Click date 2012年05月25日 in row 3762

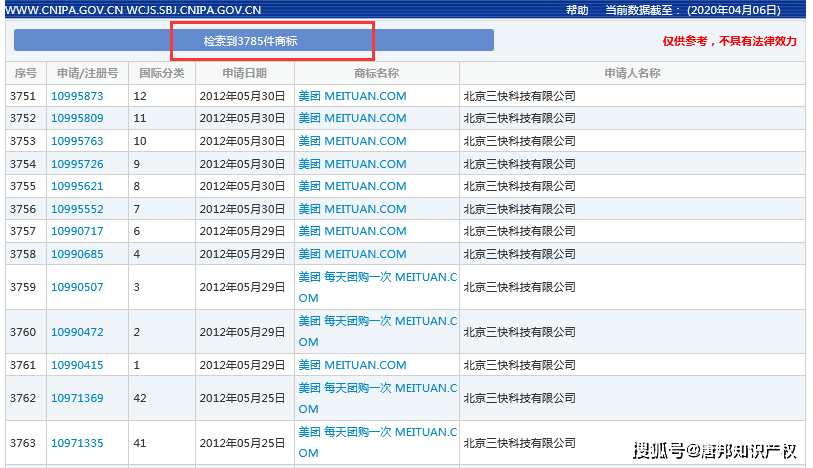pos(242,398)
